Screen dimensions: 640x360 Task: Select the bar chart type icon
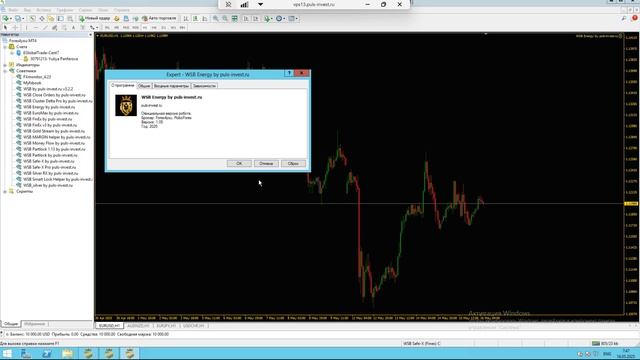tap(186, 18)
